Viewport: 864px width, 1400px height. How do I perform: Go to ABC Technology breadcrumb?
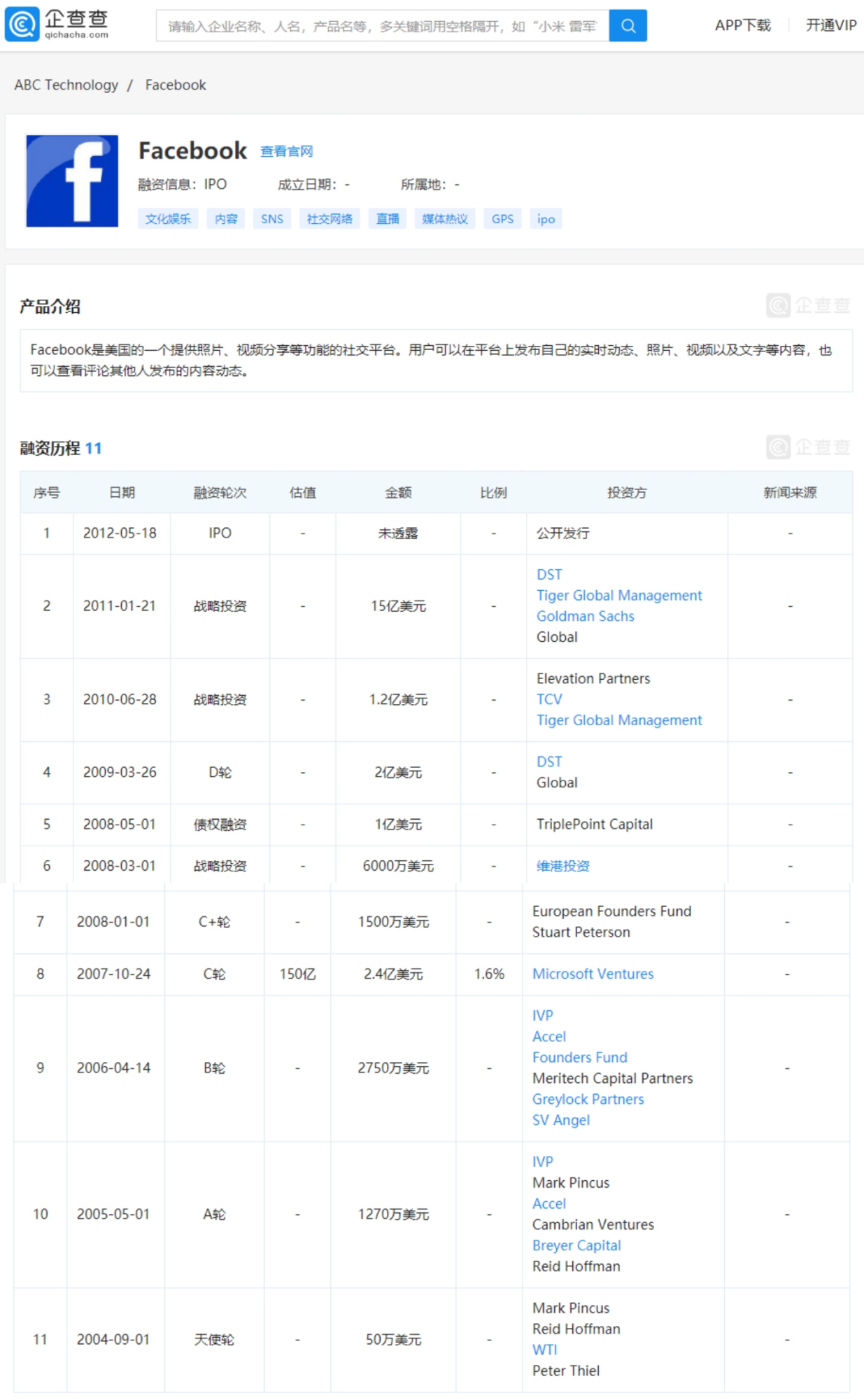pyautogui.click(x=66, y=85)
